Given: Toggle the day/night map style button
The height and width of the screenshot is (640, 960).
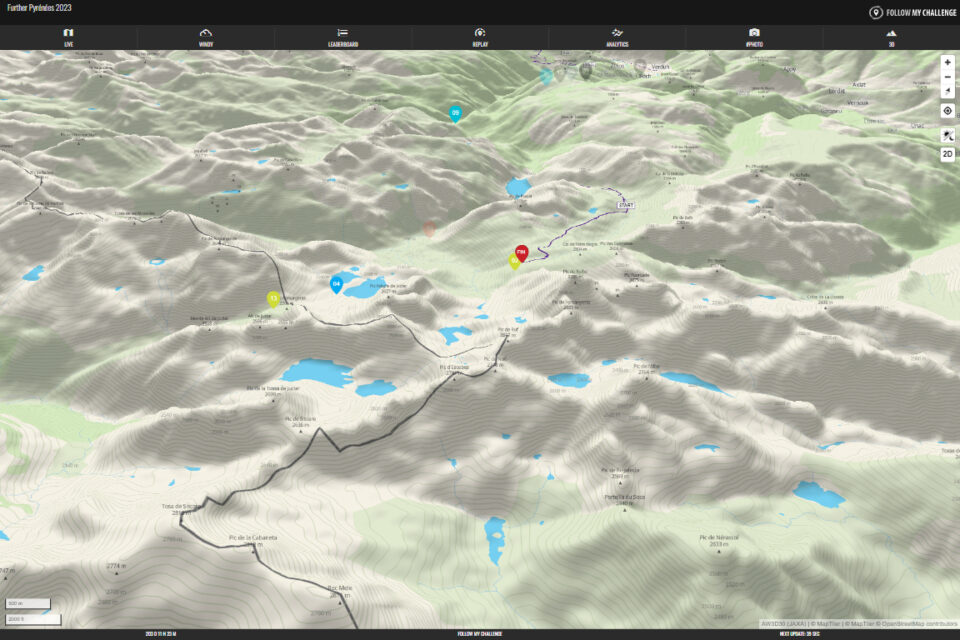Looking at the screenshot, I should click(x=947, y=135).
